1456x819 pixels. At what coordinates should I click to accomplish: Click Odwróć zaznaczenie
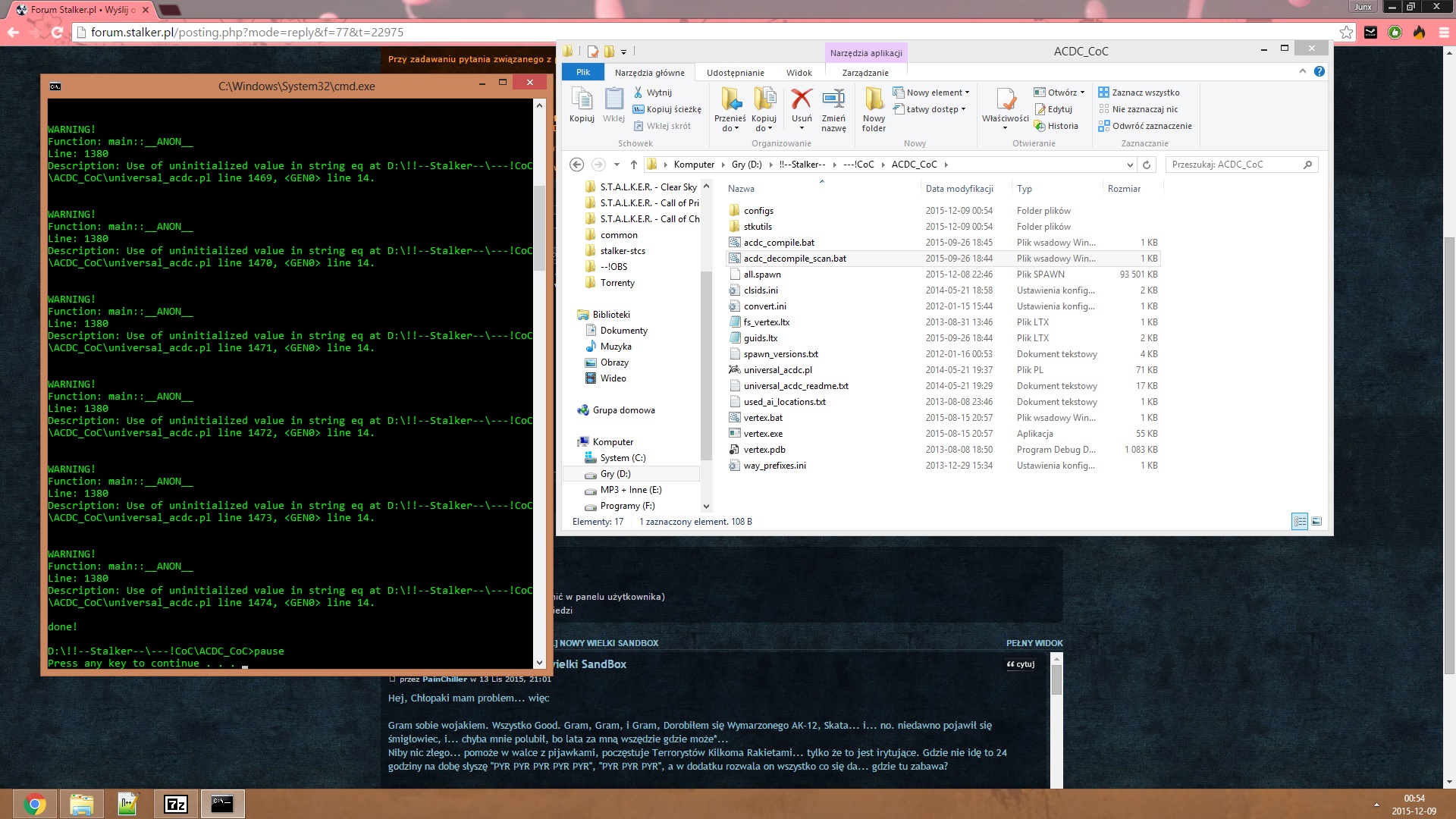(x=1145, y=126)
